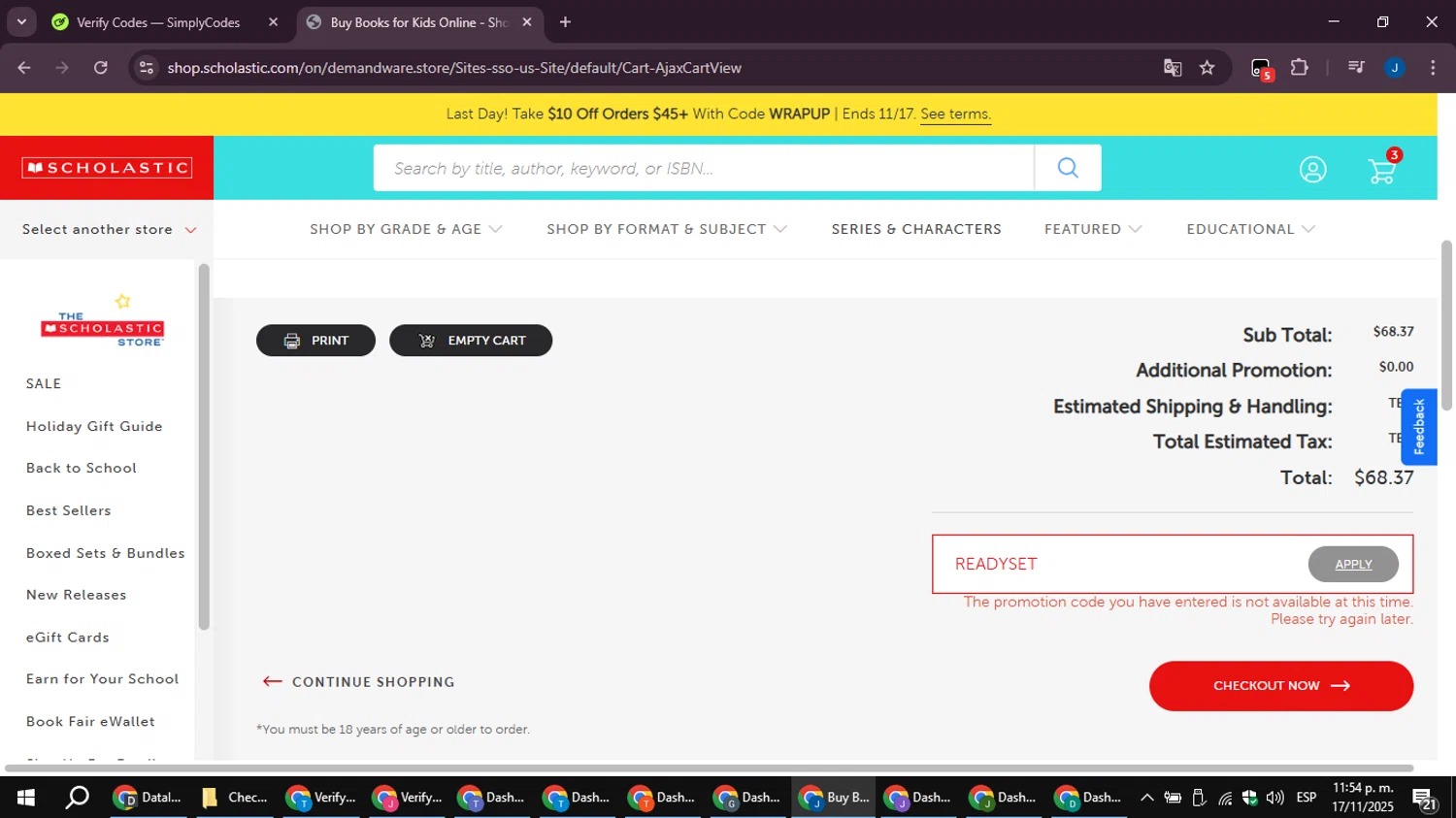The width and height of the screenshot is (1456, 818).
Task: Click the horizontal page scrollbar
Action: [709, 769]
